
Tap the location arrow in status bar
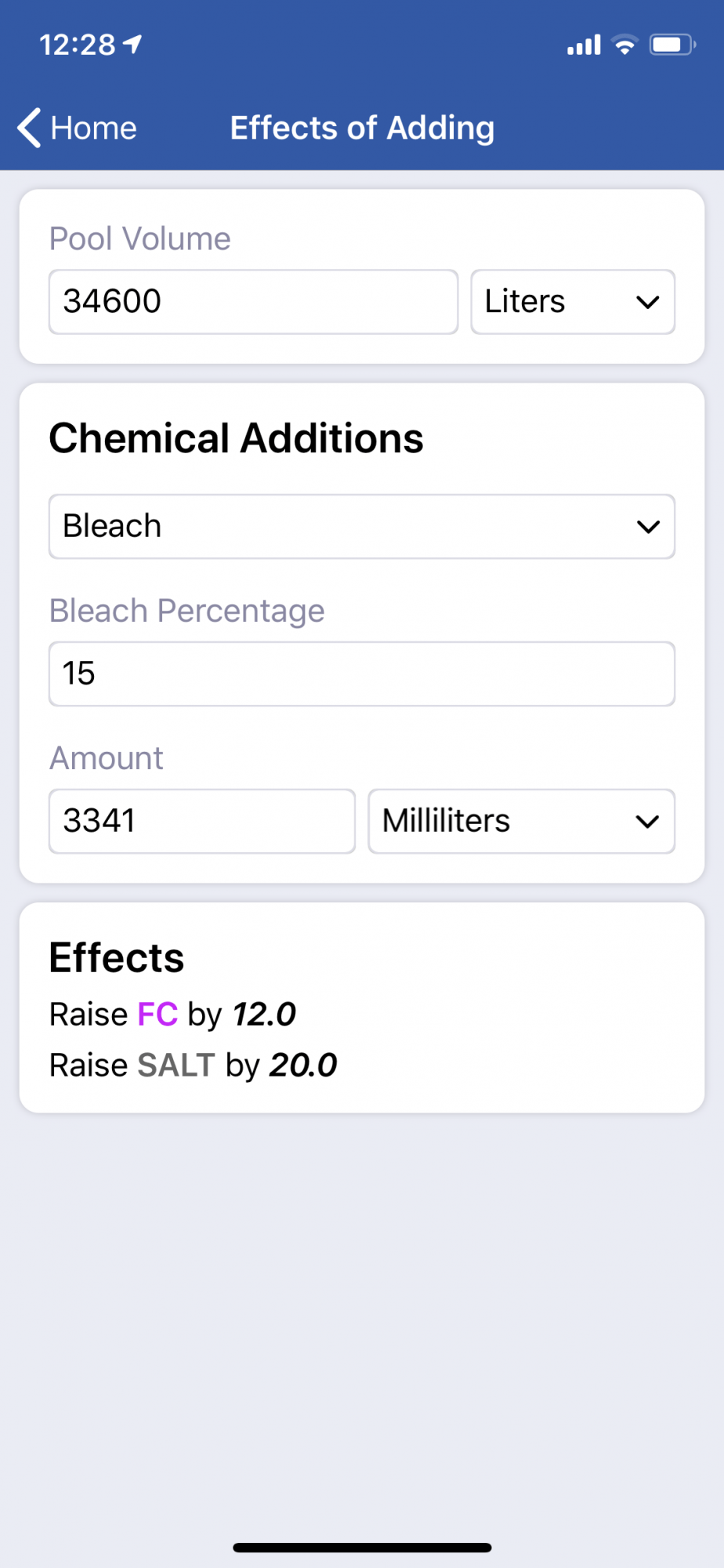pos(133,44)
